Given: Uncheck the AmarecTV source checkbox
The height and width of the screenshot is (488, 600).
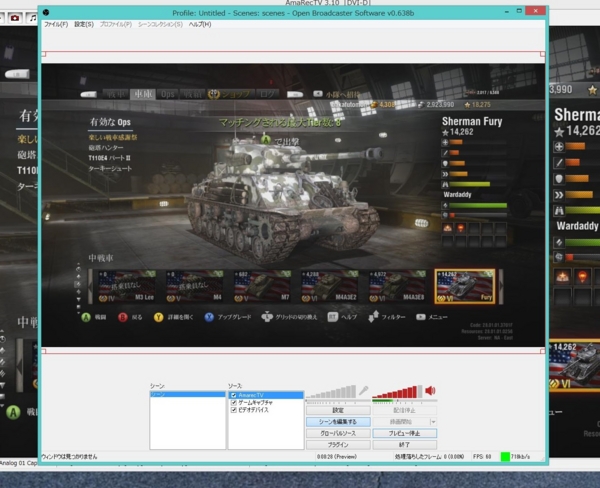Looking at the screenshot, I should point(233,395).
